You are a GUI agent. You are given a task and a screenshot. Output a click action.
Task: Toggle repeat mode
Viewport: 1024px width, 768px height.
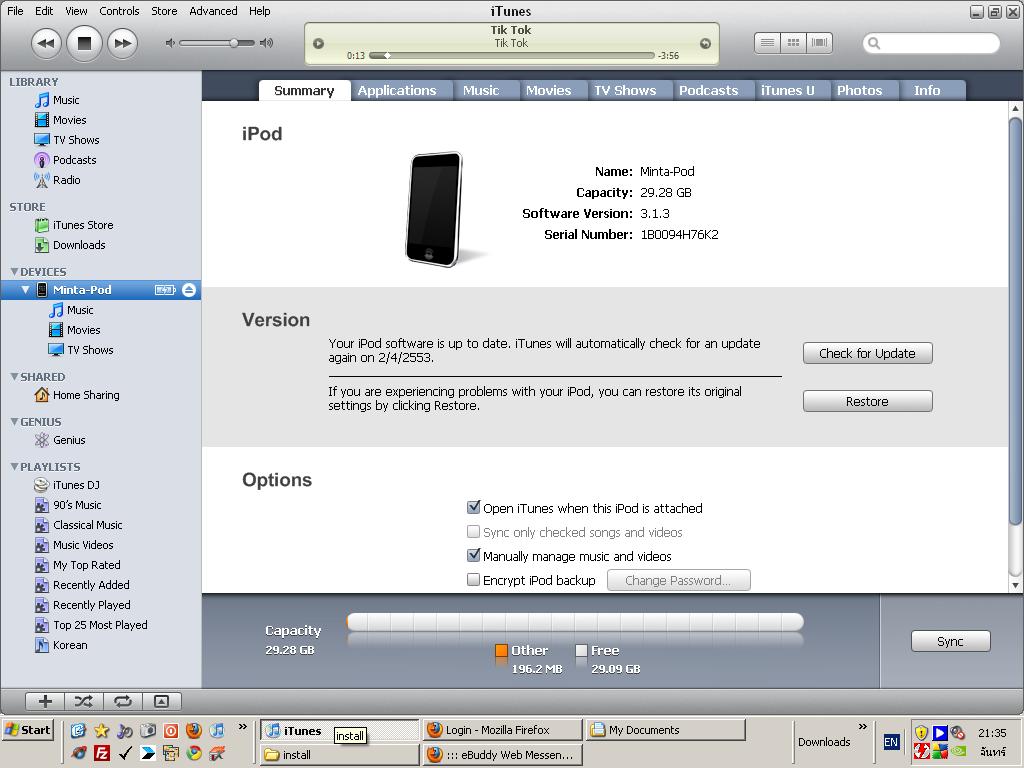(123, 701)
